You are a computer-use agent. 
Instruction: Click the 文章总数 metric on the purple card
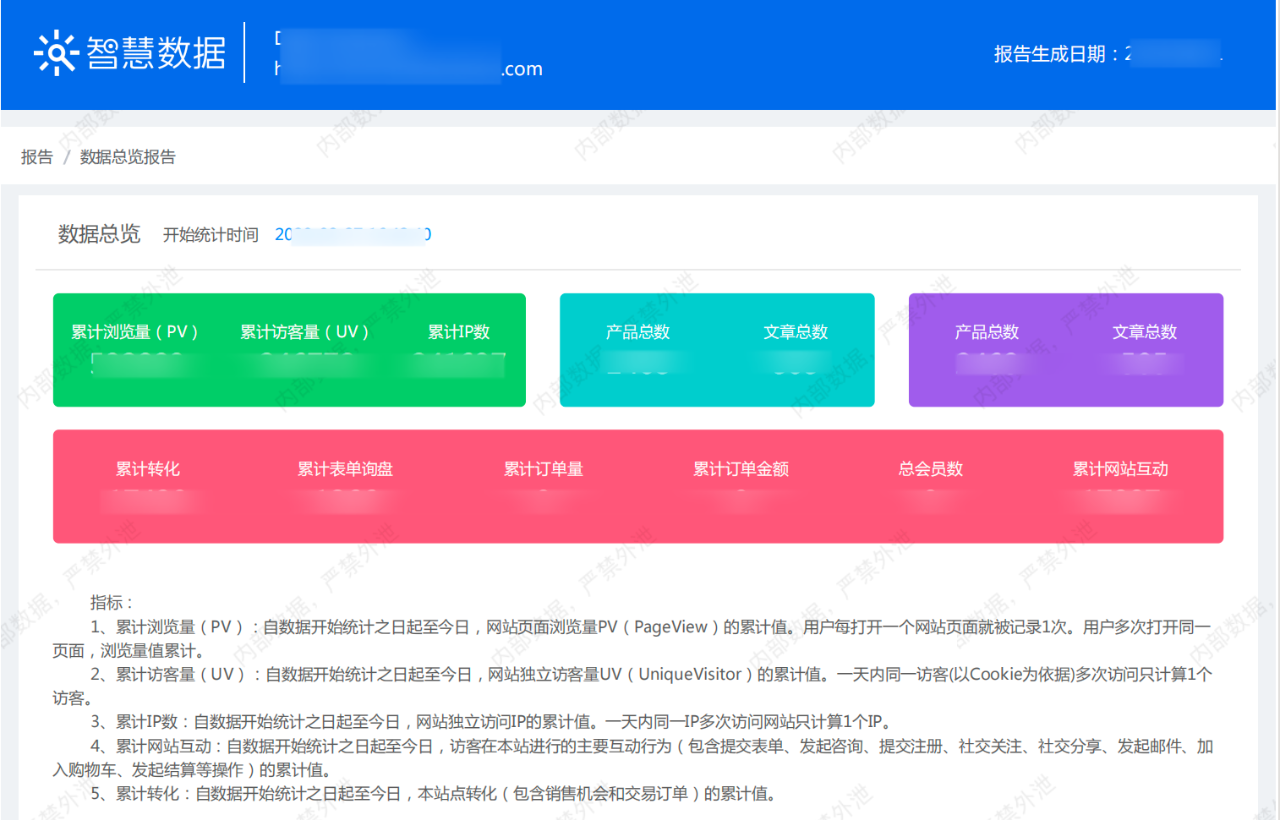click(1144, 332)
